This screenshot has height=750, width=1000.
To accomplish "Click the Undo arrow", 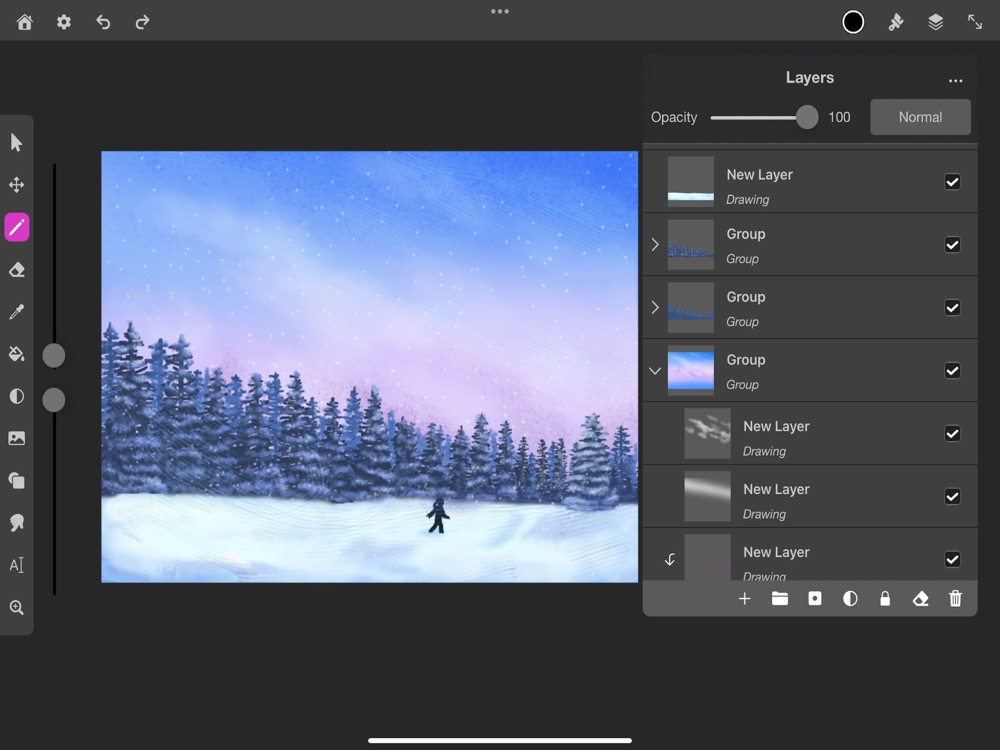I will pos(103,22).
